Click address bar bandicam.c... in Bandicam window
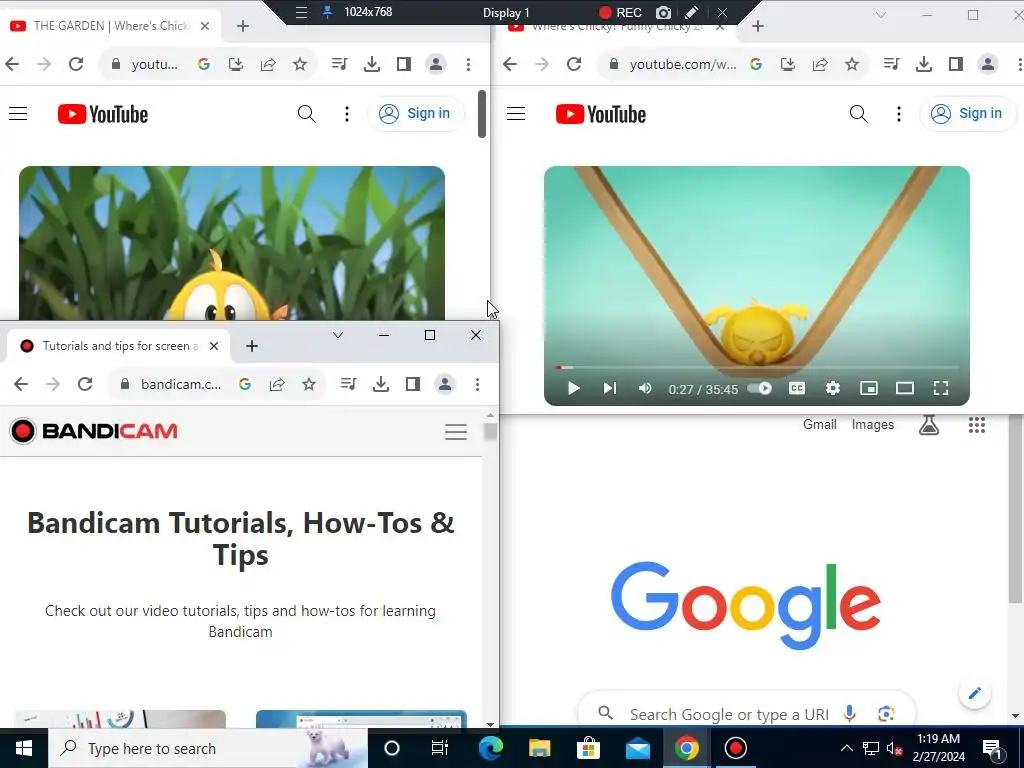1024x768 pixels. 181,384
